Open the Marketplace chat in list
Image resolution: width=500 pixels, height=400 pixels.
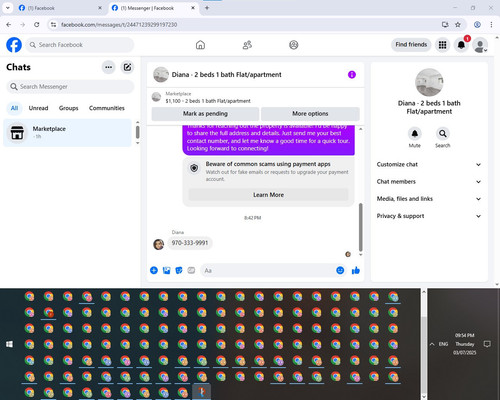[x=67, y=133]
